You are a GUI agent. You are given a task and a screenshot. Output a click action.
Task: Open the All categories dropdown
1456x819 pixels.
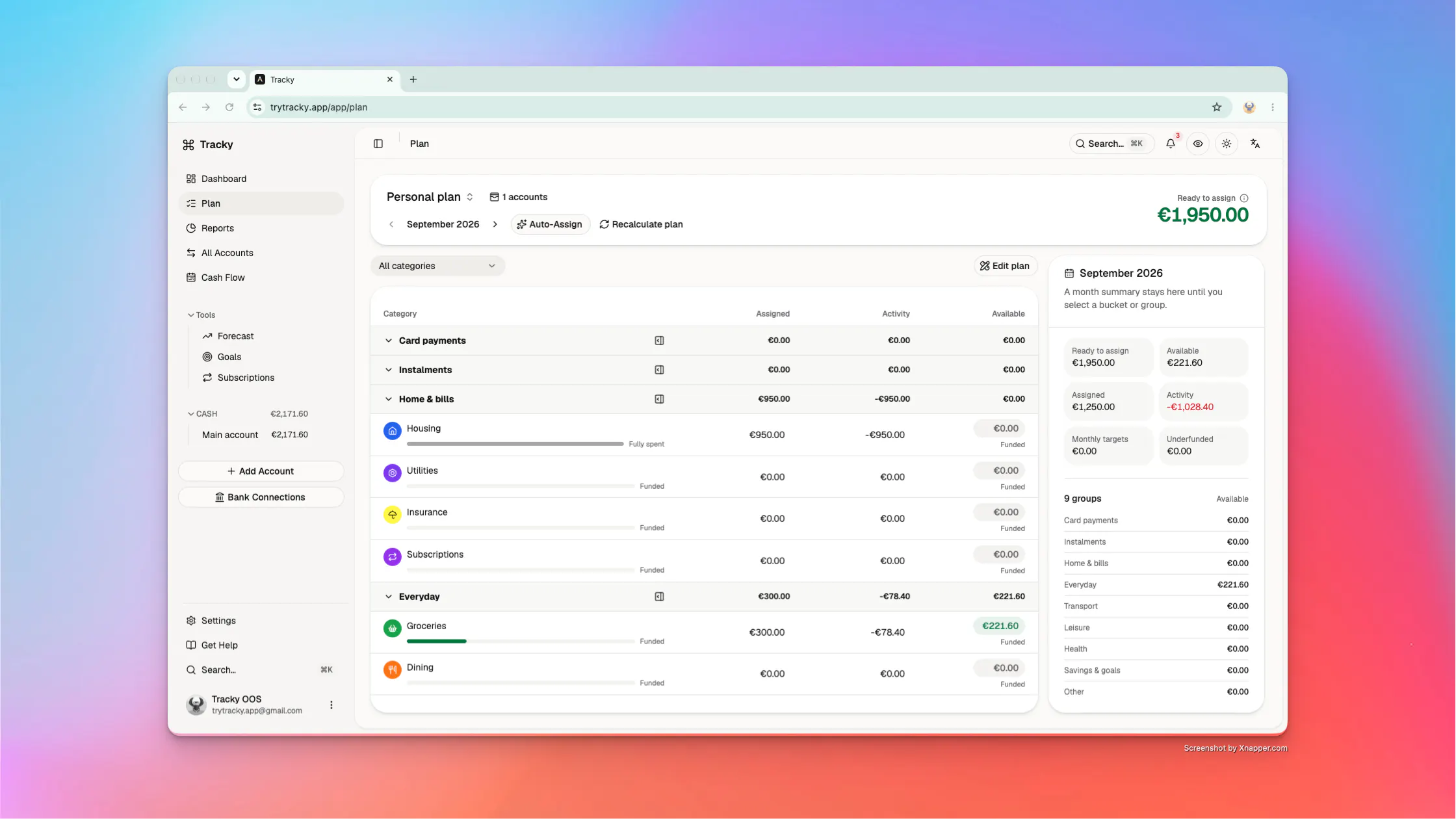tap(437, 266)
